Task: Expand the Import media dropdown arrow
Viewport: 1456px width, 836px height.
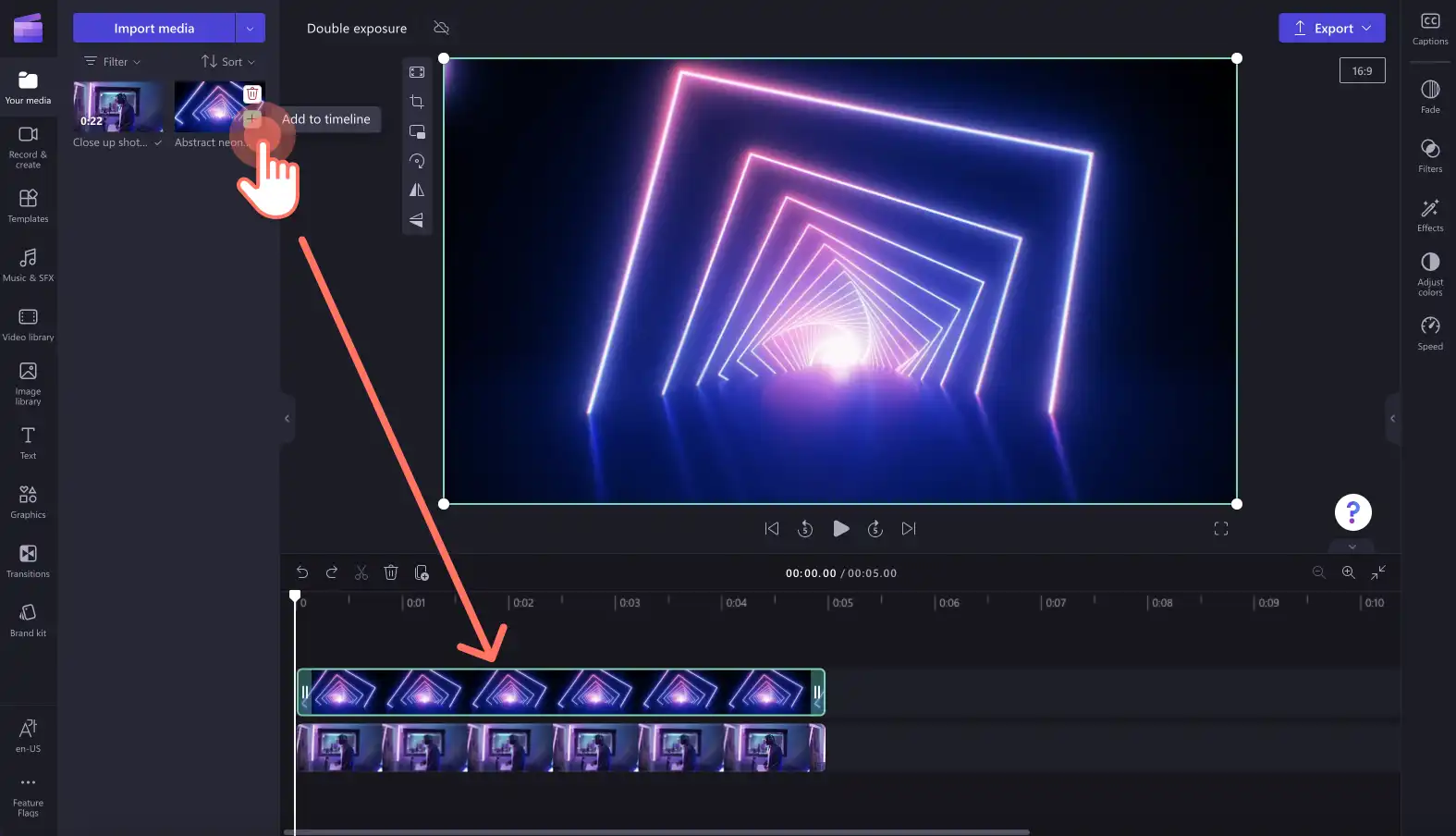Action: pyautogui.click(x=250, y=28)
